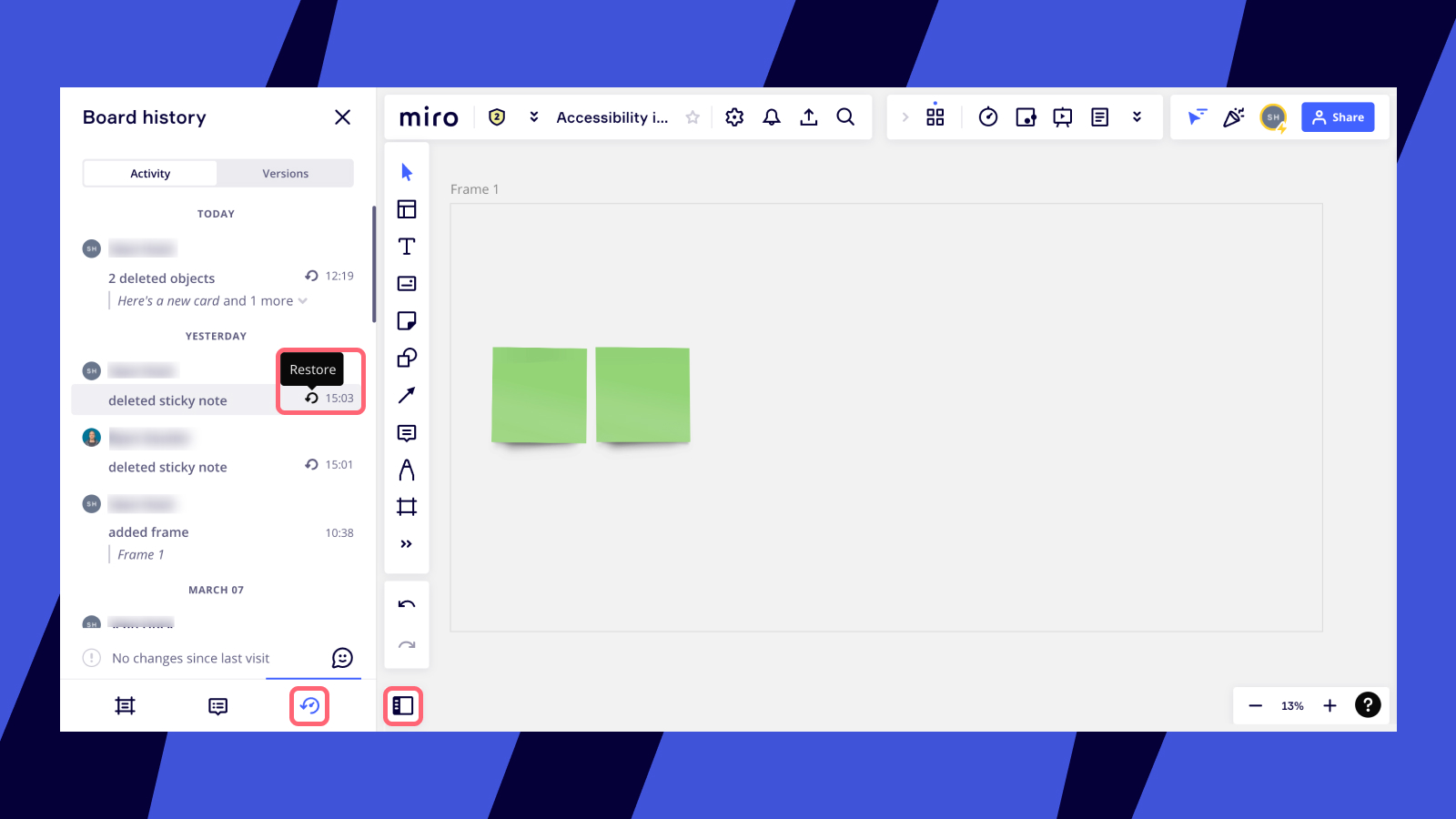Expand more tools double chevron in toolbar
1456x819 pixels.
point(407,544)
